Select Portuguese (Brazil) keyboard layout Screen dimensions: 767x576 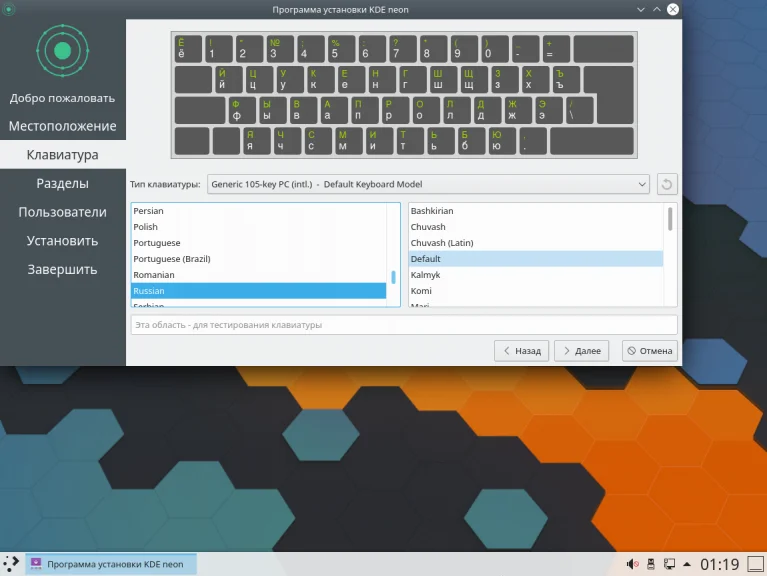tap(258, 259)
